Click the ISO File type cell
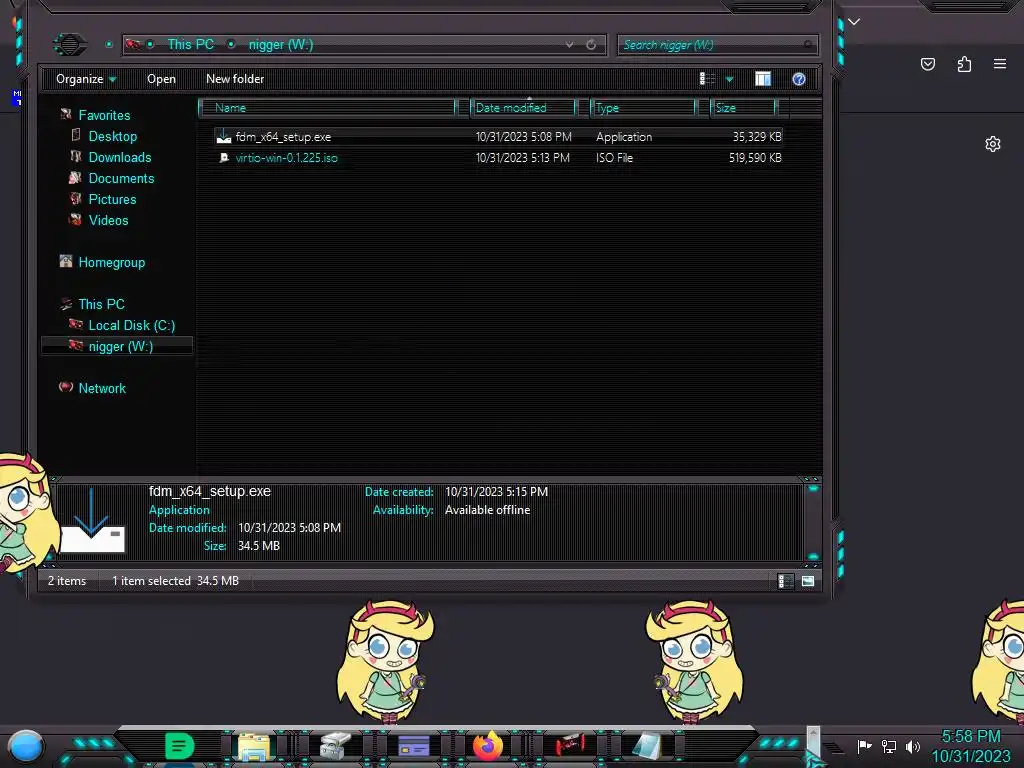The width and height of the screenshot is (1024, 768). [614, 157]
